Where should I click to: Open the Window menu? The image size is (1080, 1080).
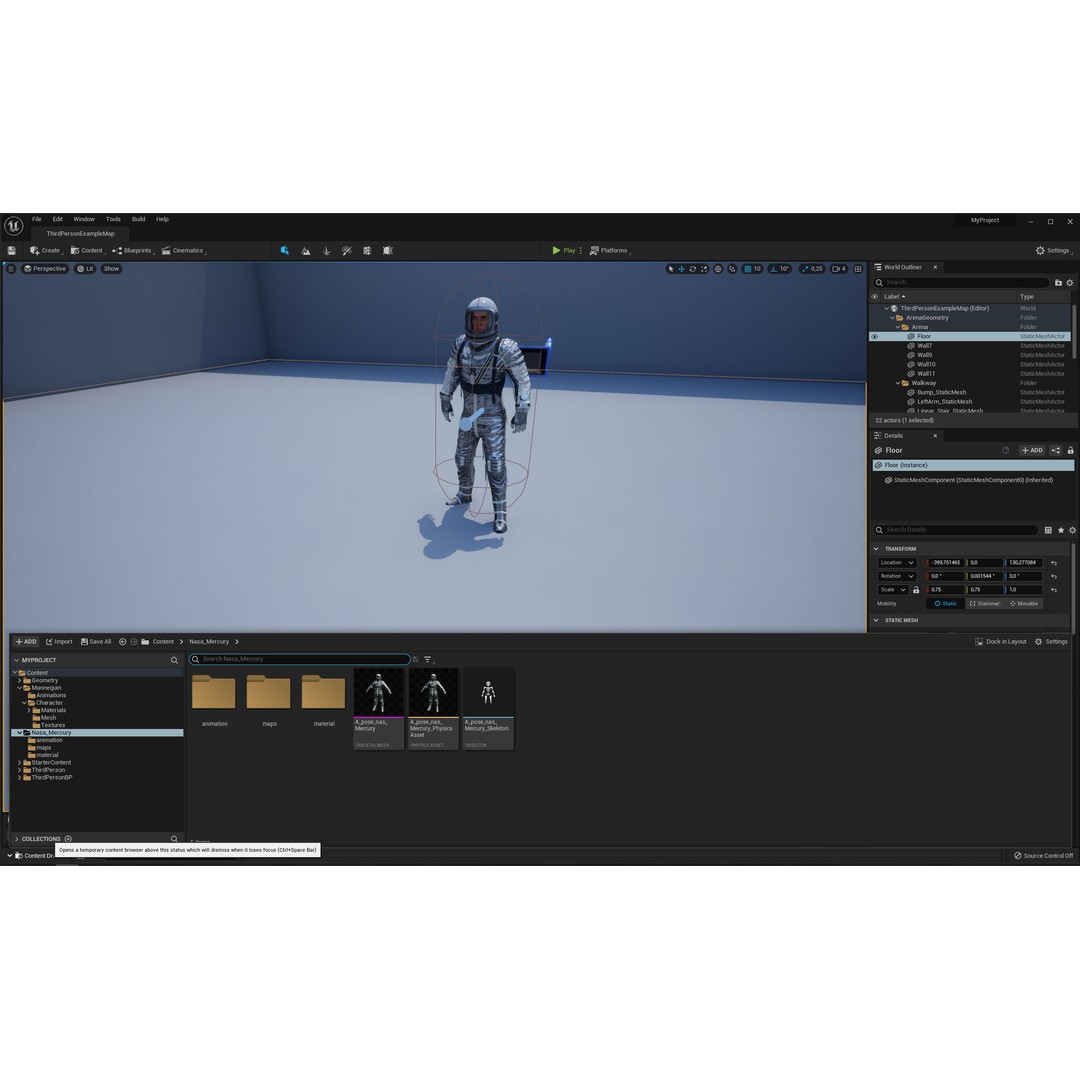(x=84, y=218)
